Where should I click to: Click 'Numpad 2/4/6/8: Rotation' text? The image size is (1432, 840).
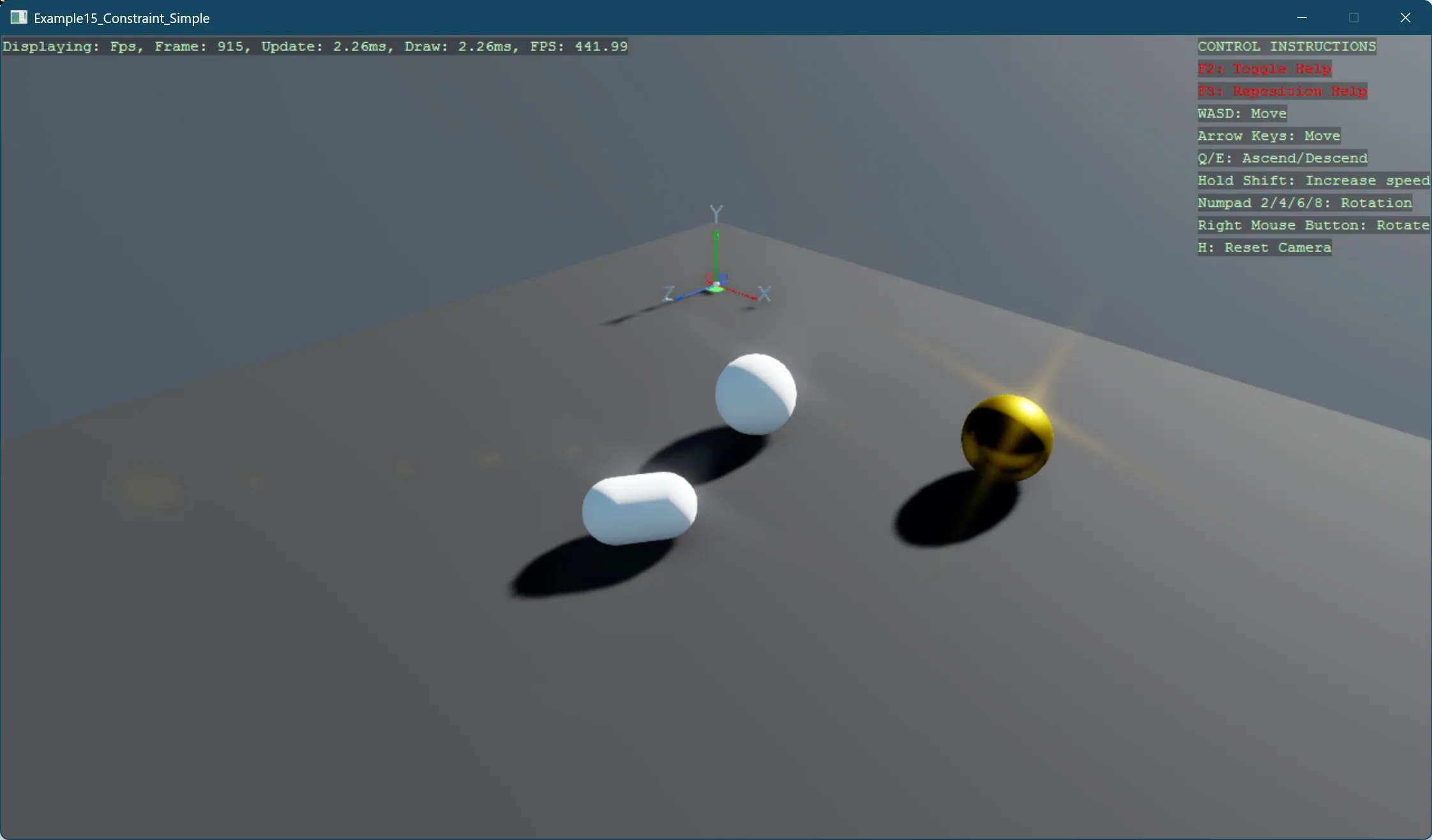point(1304,203)
